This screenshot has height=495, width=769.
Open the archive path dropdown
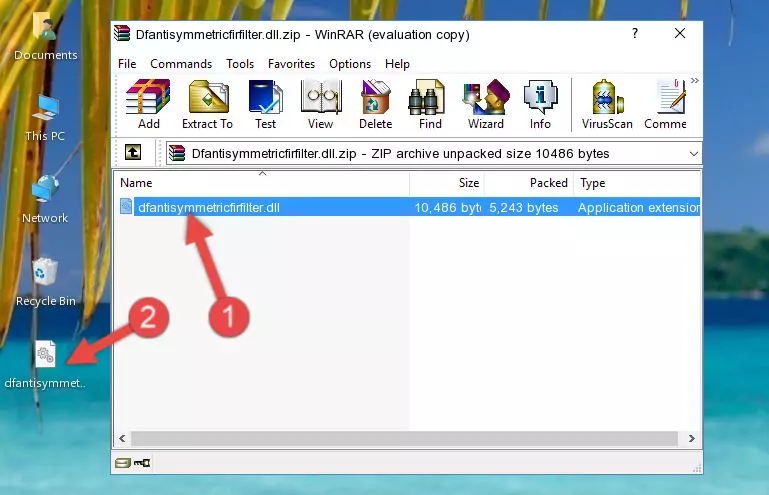pos(693,154)
